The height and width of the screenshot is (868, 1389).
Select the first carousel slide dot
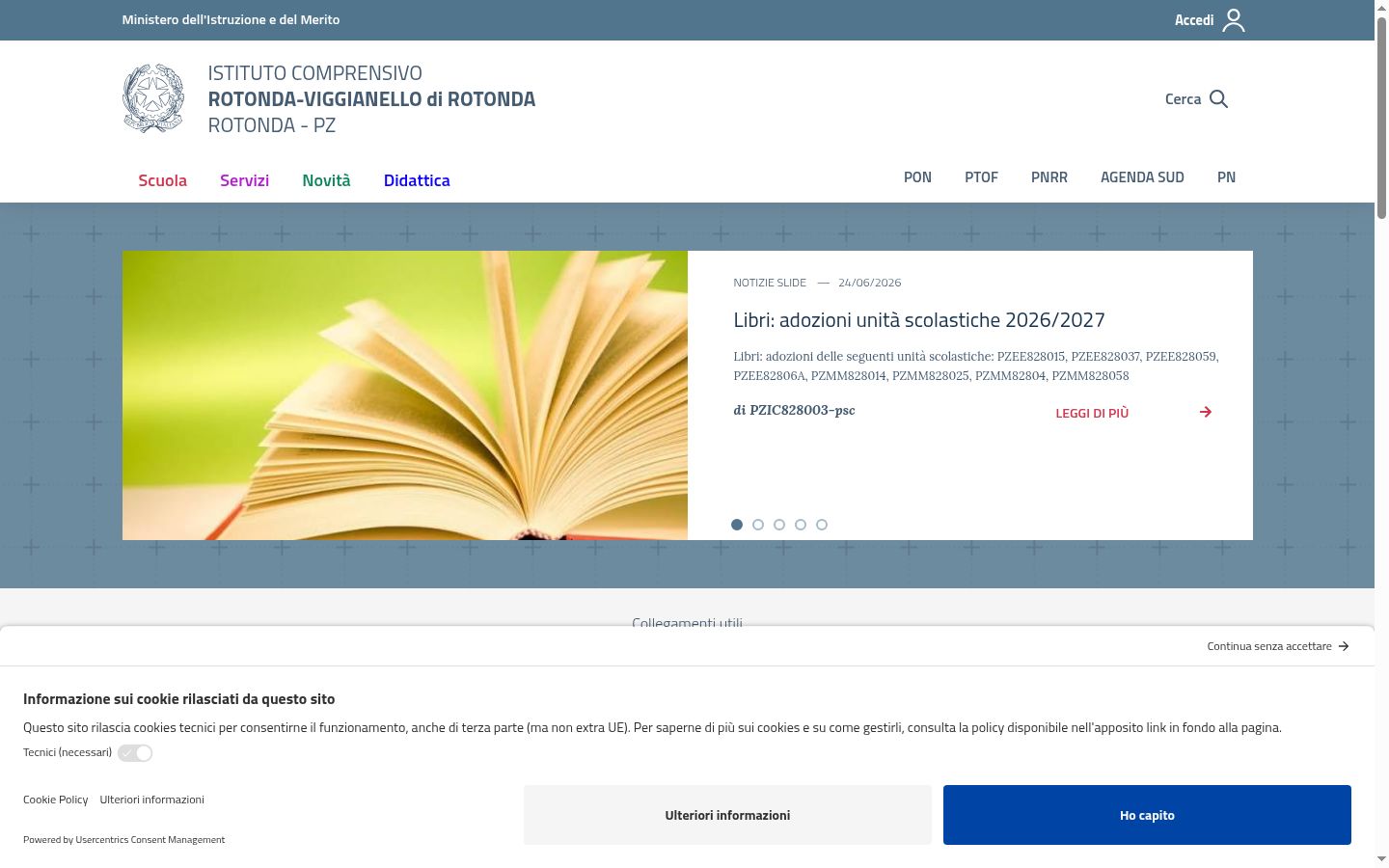pyautogui.click(x=737, y=525)
